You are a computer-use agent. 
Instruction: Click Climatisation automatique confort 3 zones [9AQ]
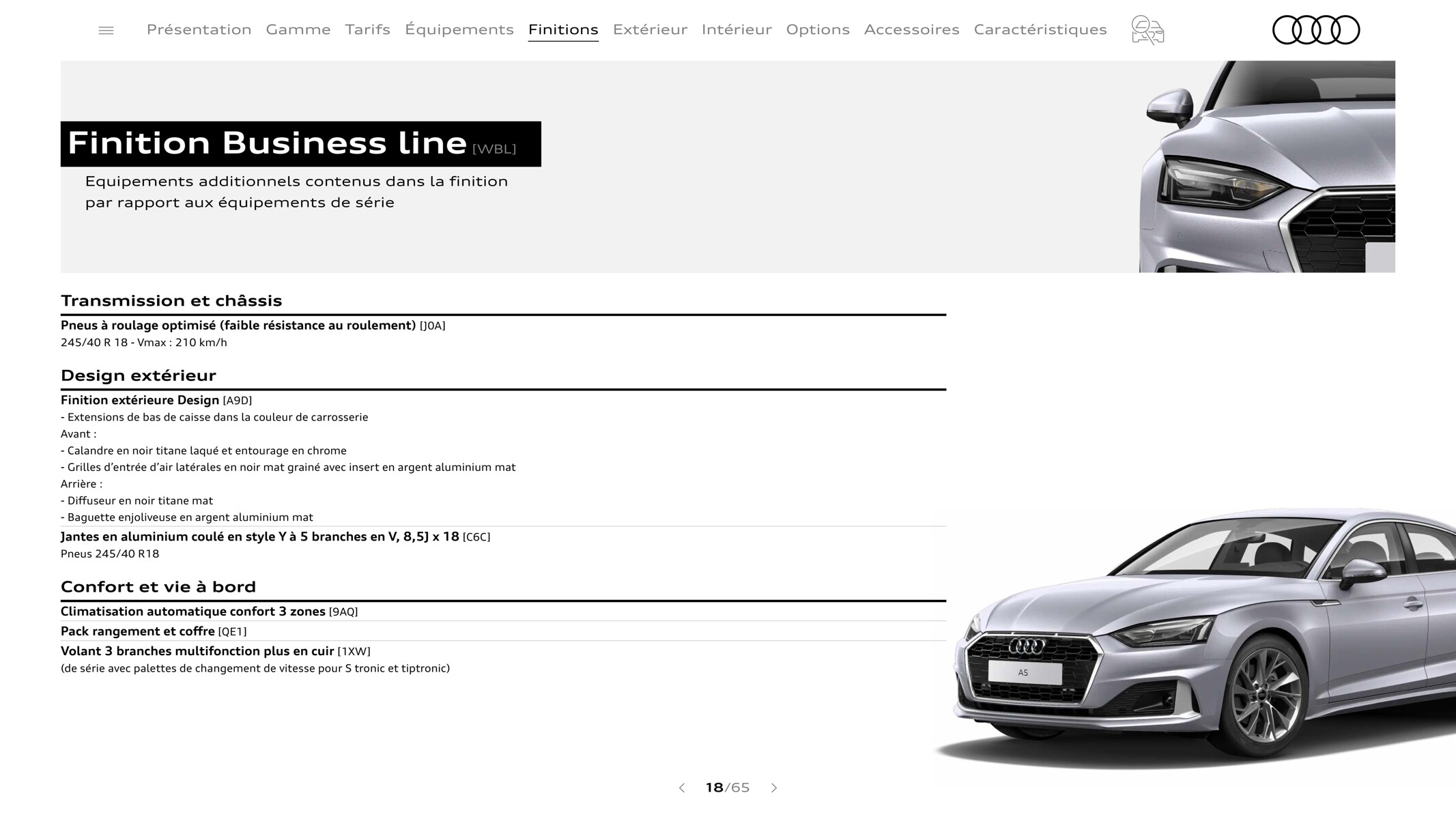point(210,612)
